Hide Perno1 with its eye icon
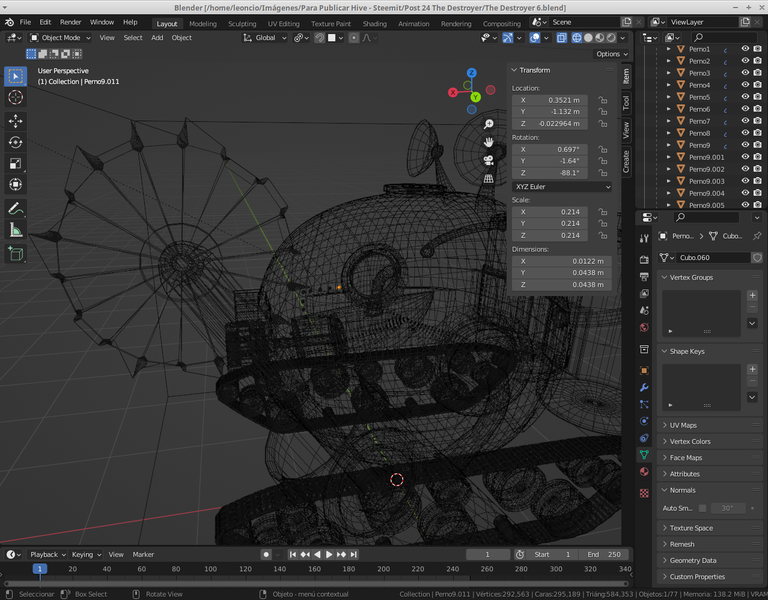The width and height of the screenshot is (768, 600). pos(745,49)
